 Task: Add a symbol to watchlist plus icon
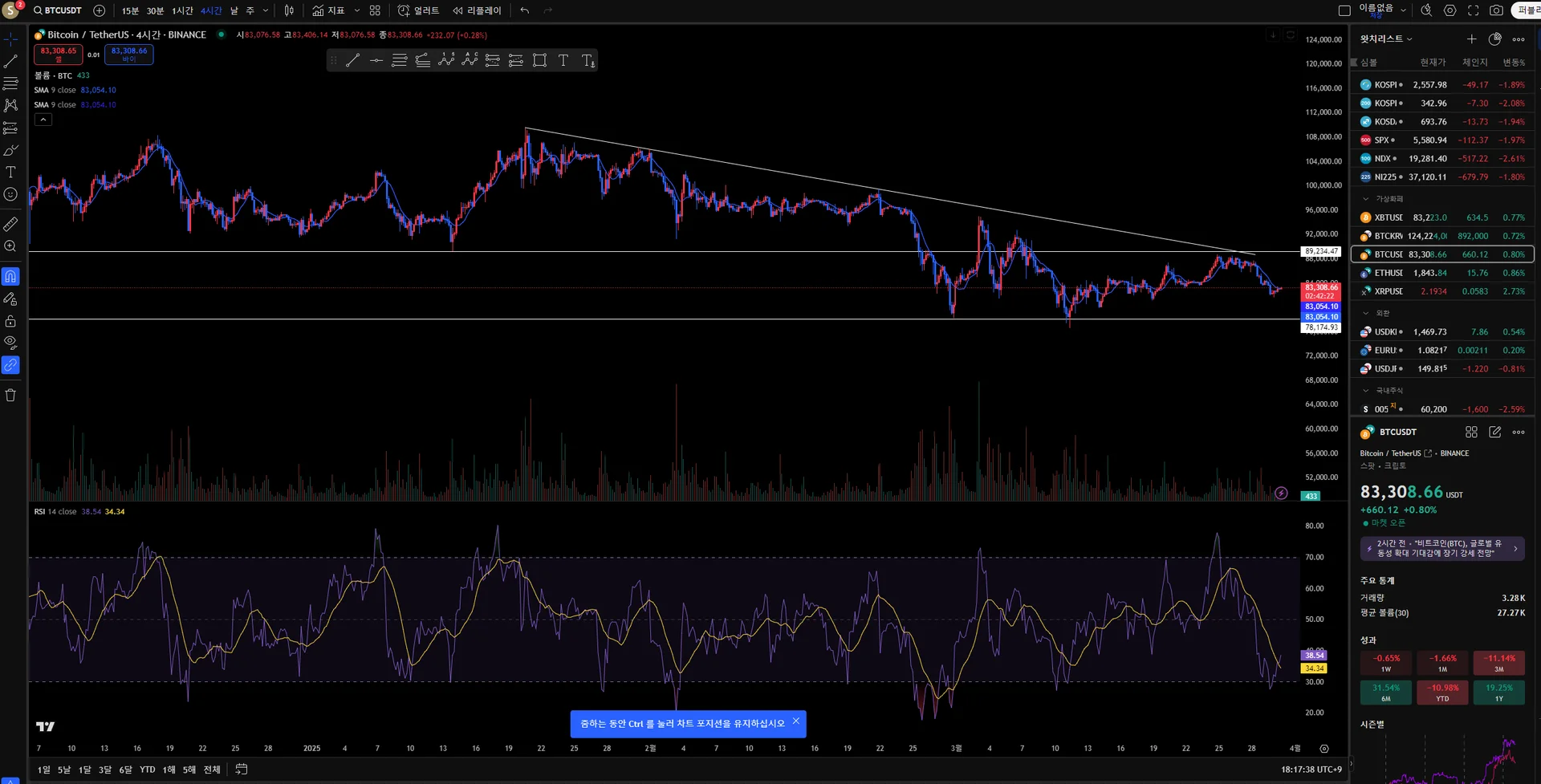(1471, 39)
